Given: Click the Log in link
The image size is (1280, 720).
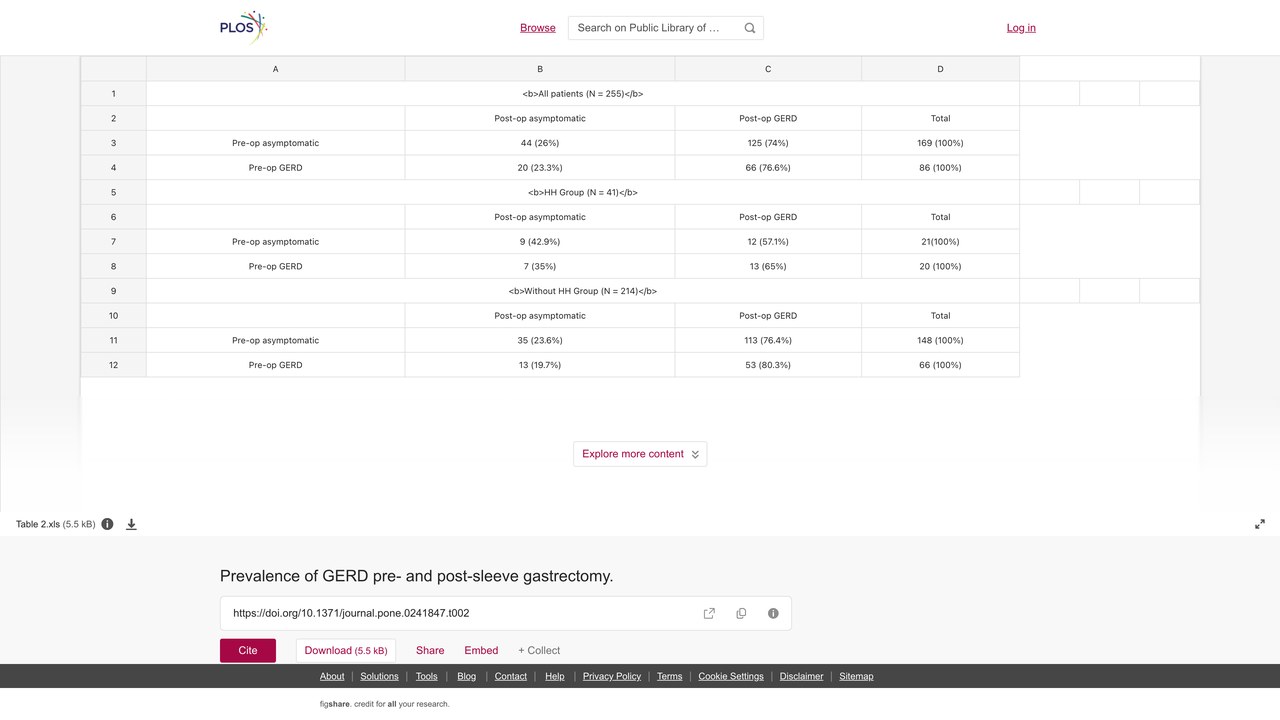Looking at the screenshot, I should click(x=1021, y=28).
